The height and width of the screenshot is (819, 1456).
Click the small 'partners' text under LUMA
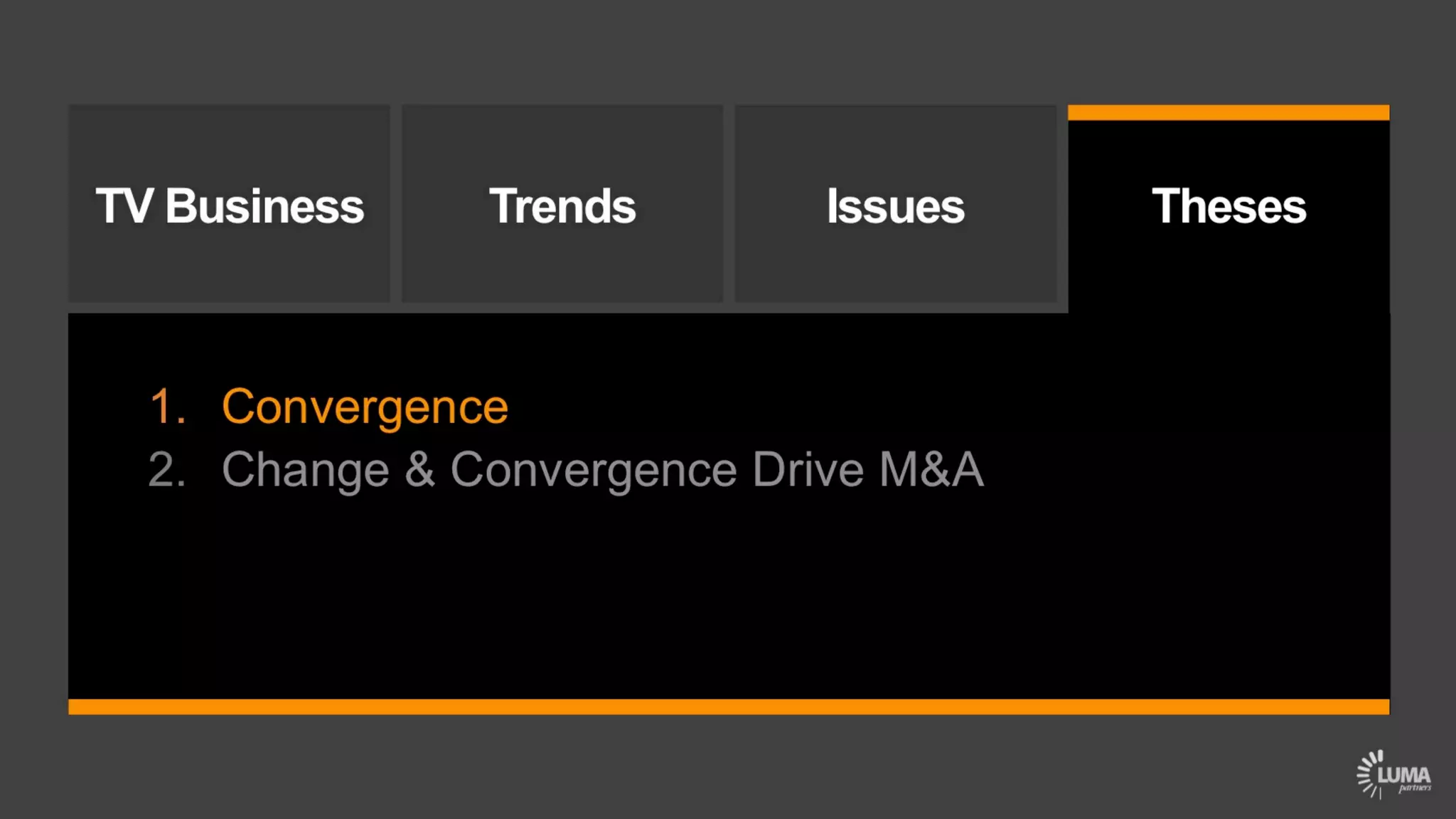pos(1415,788)
